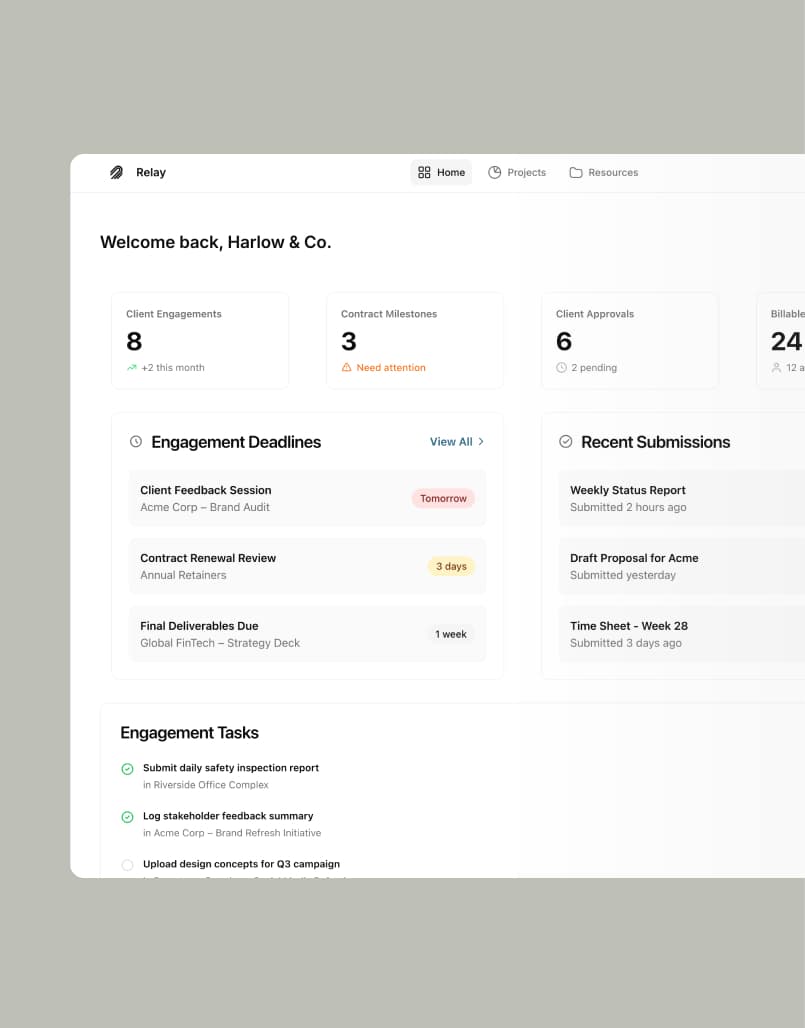Expand deadlines with the View All chevron
The height and width of the screenshot is (1028, 805).
[481, 441]
